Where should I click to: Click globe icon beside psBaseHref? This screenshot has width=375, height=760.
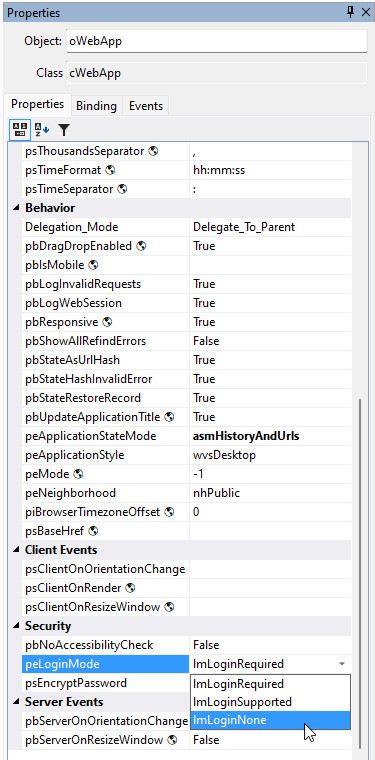click(x=94, y=531)
